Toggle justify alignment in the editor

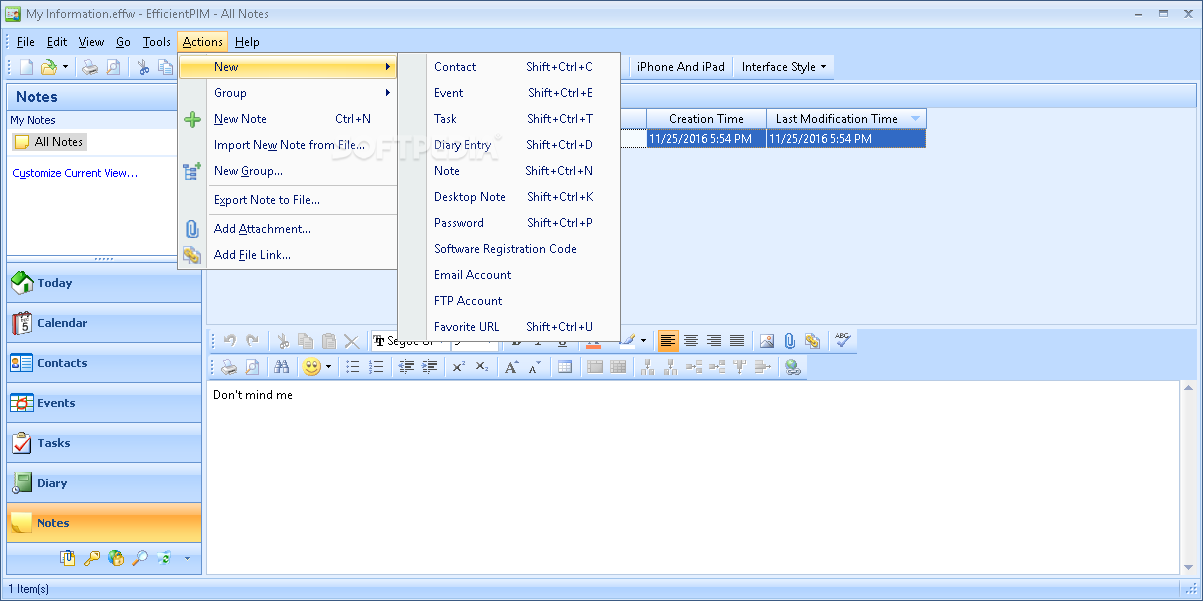click(737, 341)
